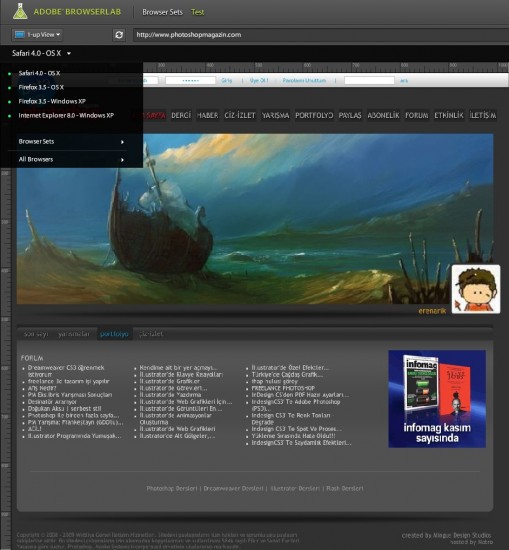509x550 pixels.
Task: Open the FORUM navigation item
Action: coord(416,115)
